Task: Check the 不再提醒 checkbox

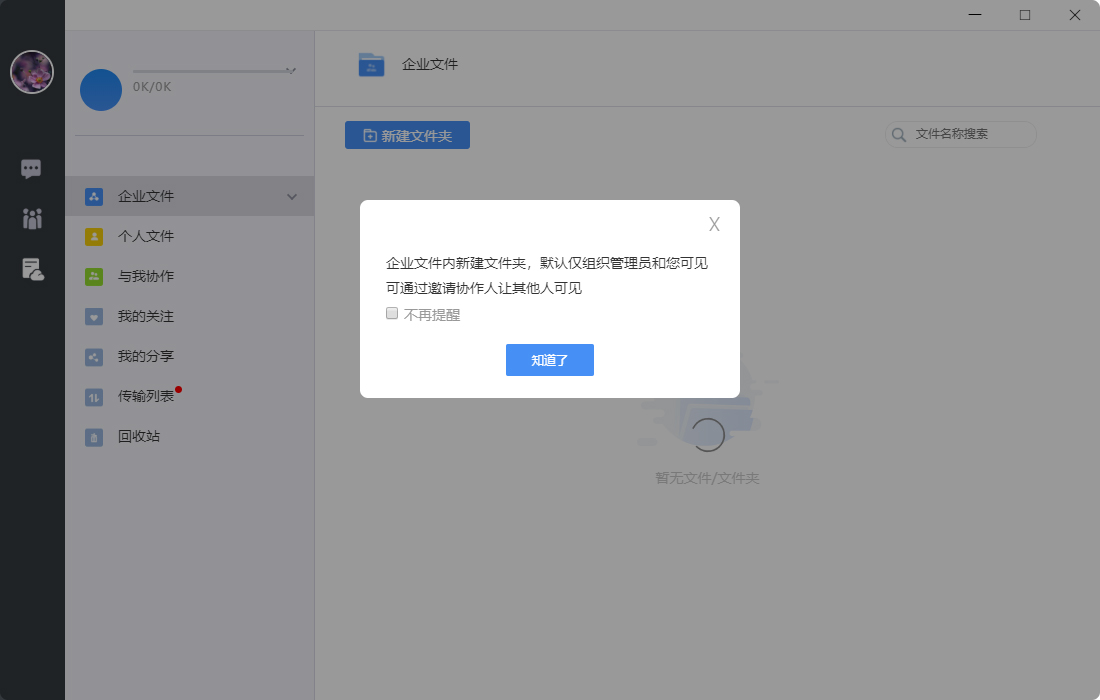Action: click(x=392, y=314)
